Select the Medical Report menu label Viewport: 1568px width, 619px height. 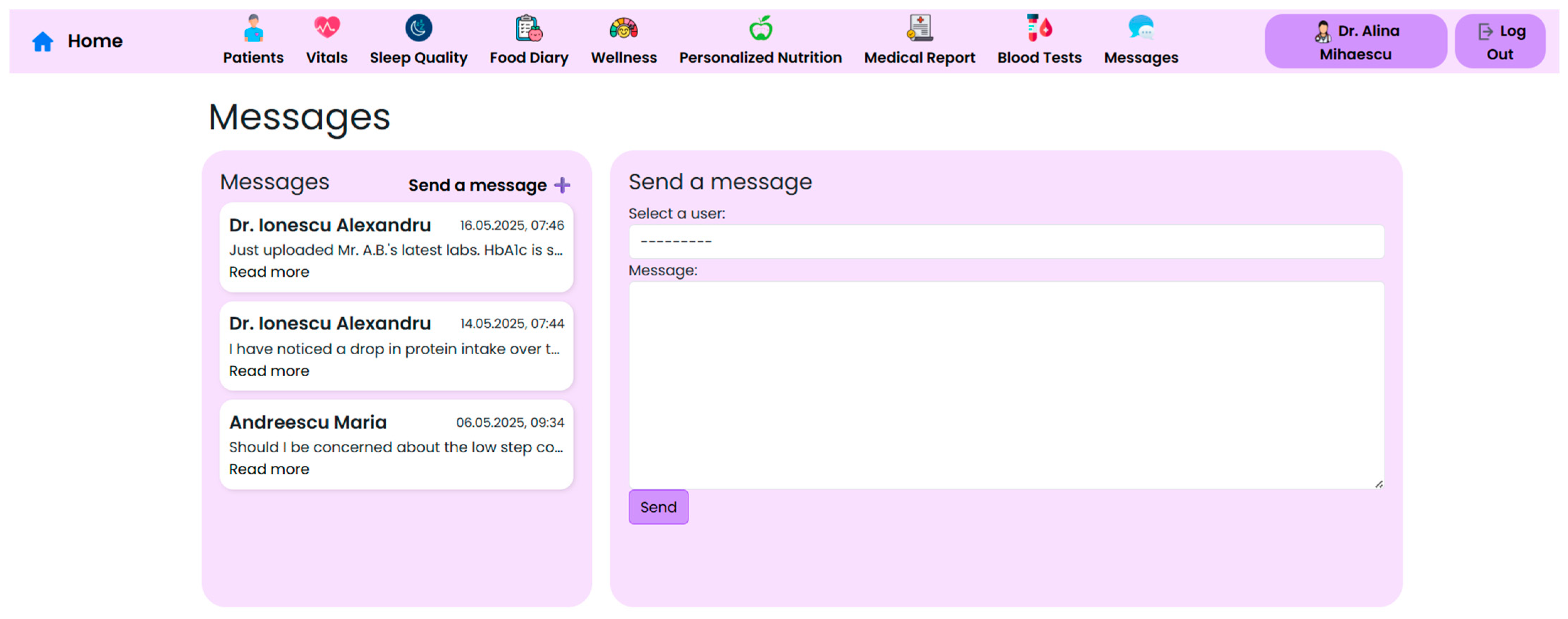[x=919, y=57]
